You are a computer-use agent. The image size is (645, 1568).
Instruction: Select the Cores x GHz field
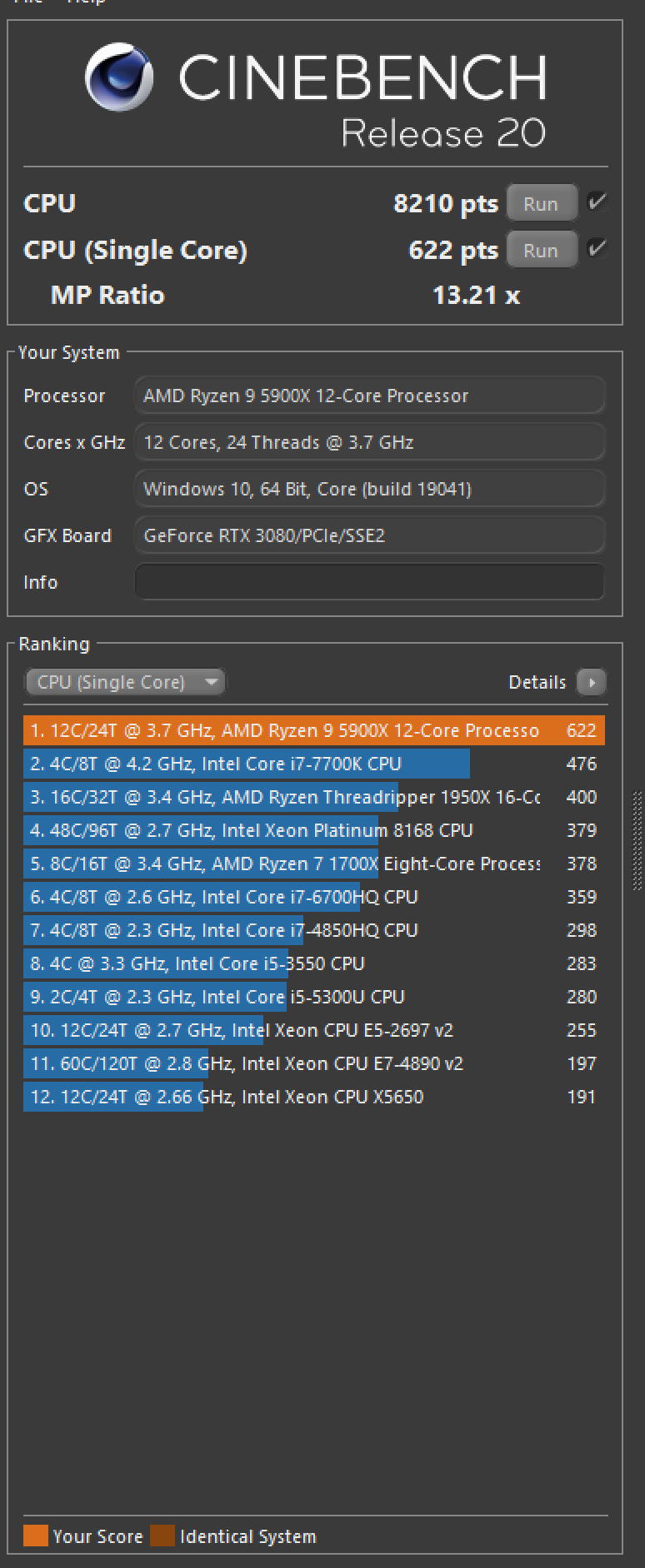369,442
